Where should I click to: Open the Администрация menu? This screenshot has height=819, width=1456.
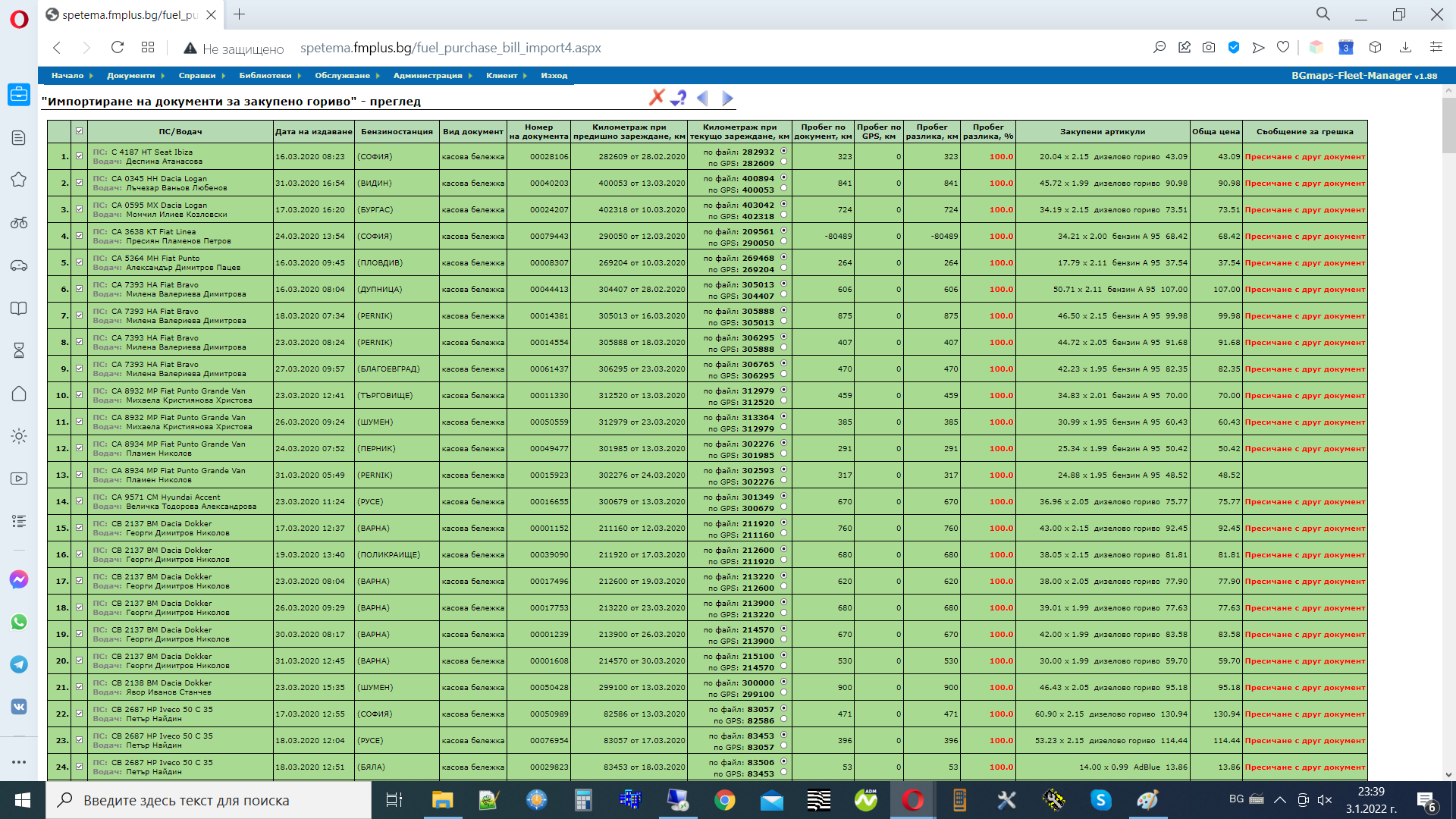428,76
